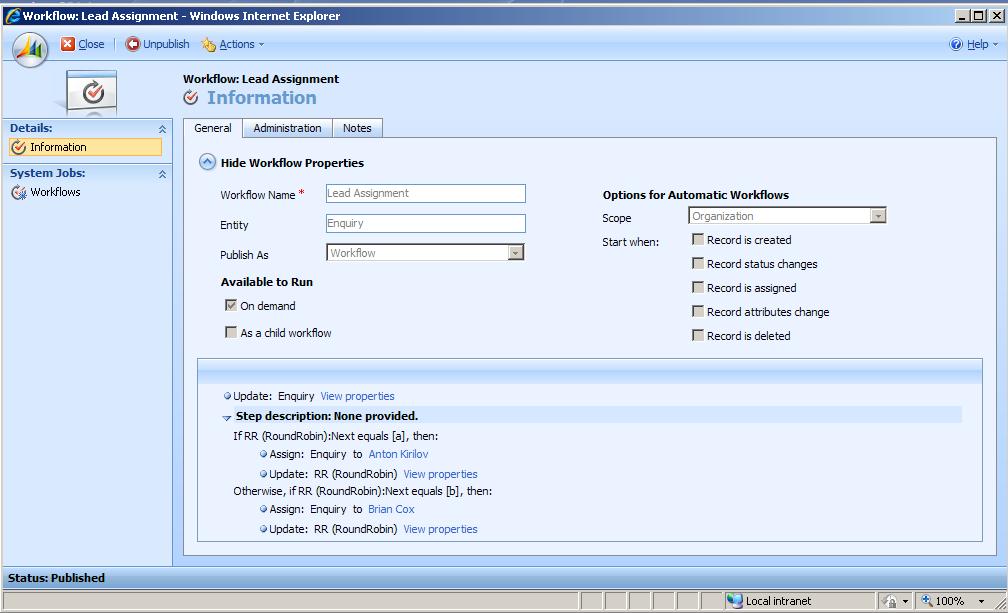1008x613 pixels.
Task: Open the Anton Kirilov user link
Action: [x=398, y=454]
